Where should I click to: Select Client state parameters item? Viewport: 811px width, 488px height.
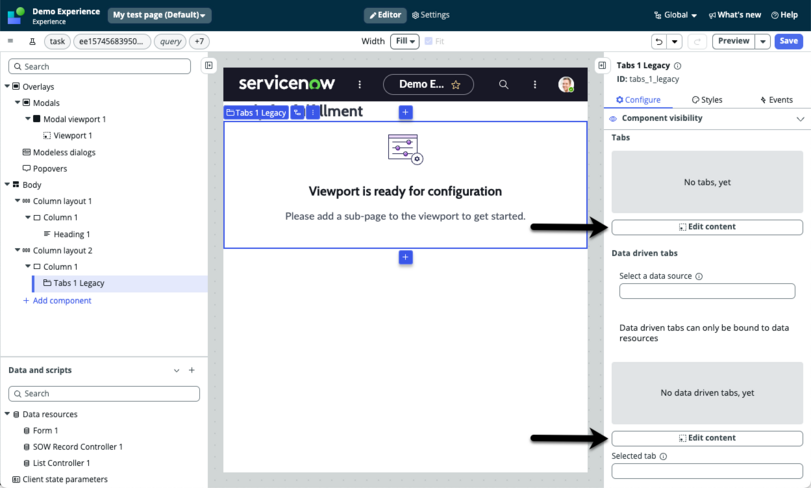tap(65, 479)
